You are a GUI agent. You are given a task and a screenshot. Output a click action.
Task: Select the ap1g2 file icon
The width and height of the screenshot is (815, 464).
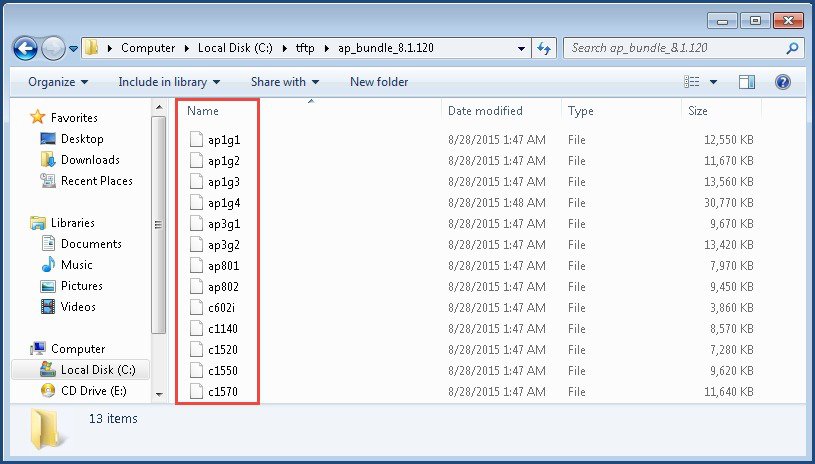(x=196, y=161)
